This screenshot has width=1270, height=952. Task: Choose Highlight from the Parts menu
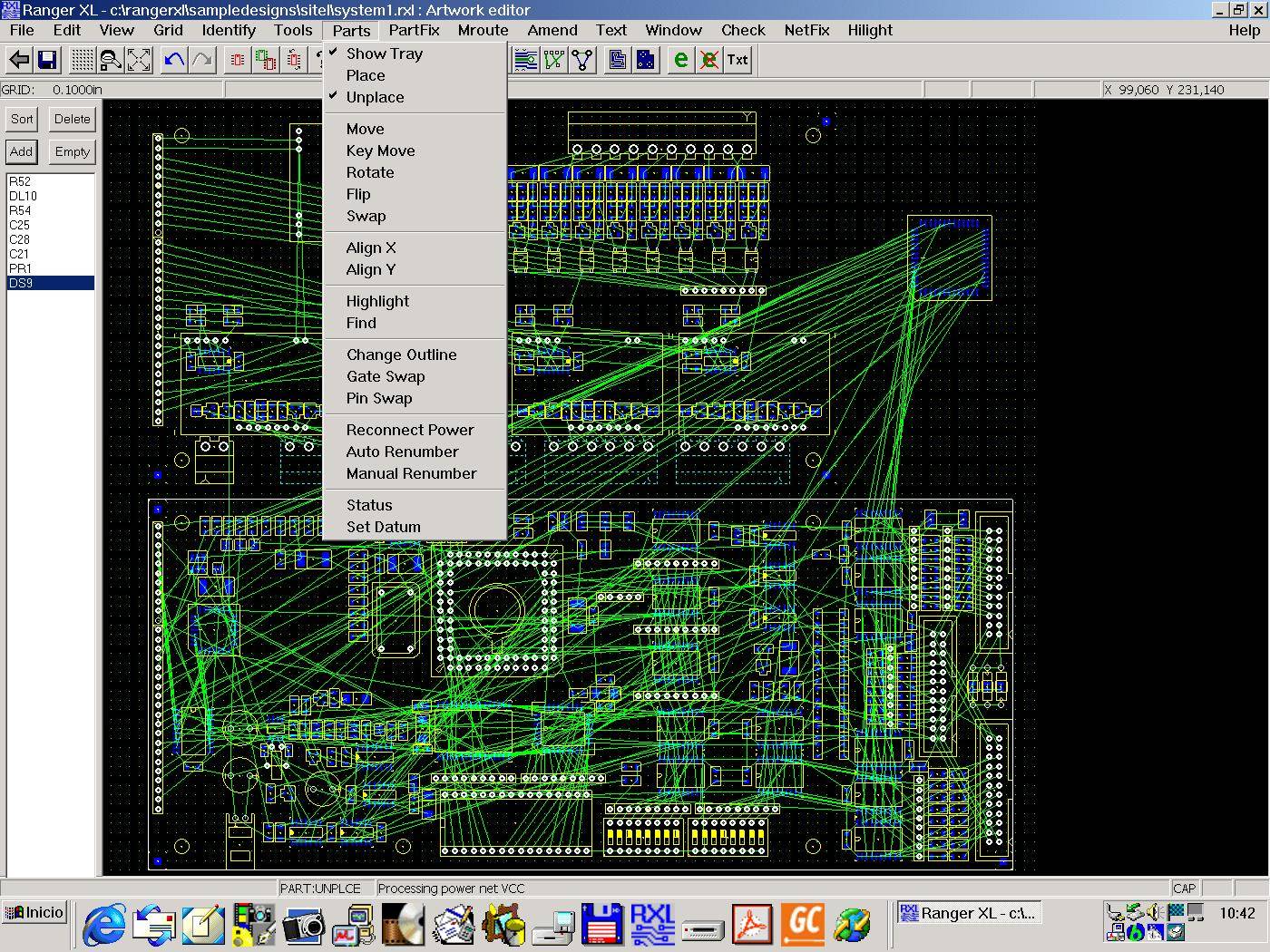pyautogui.click(x=415, y=301)
